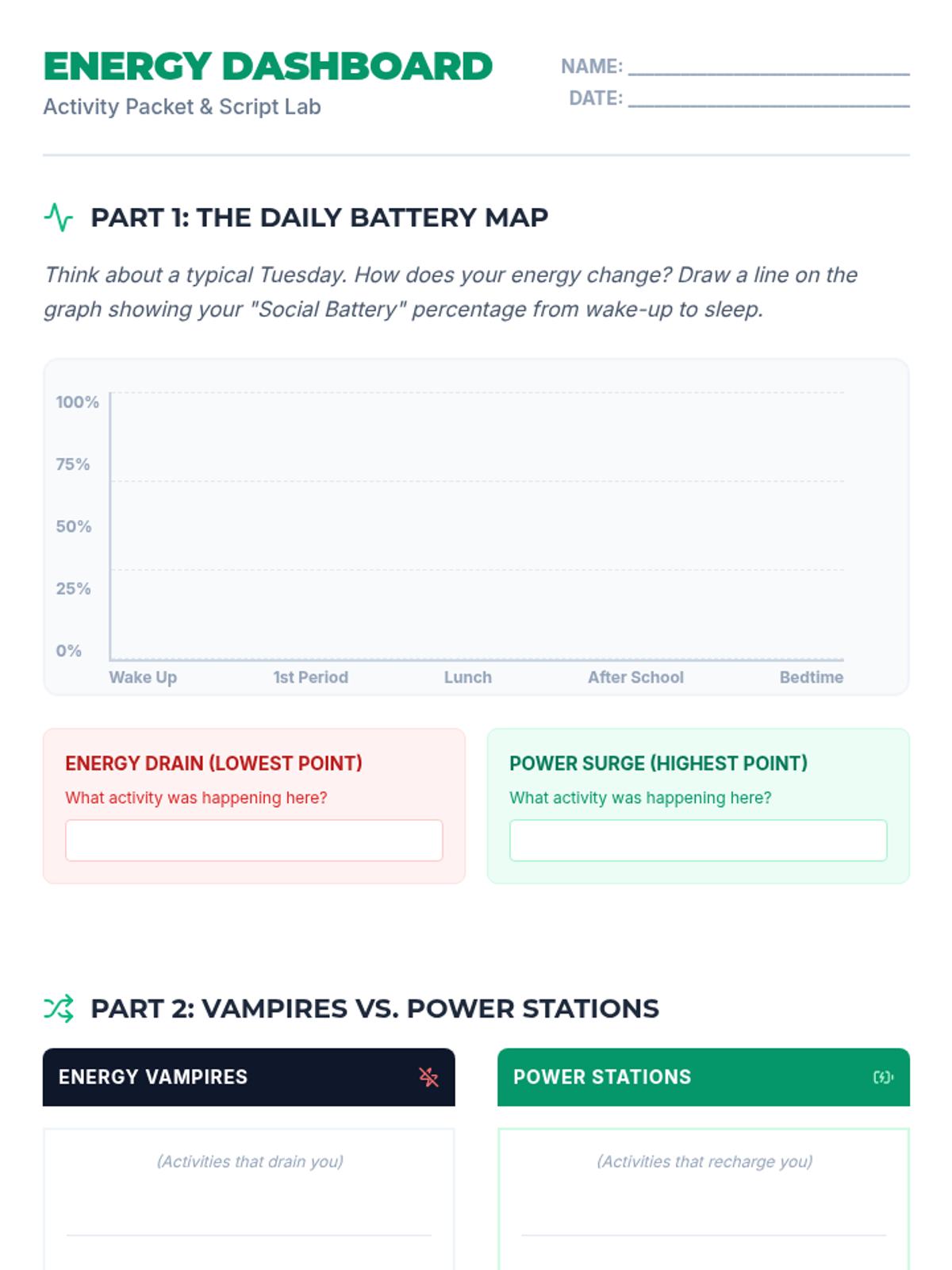The width and height of the screenshot is (952, 1270).
Task: Click the Lunch label under the graph
Action: tap(467, 677)
